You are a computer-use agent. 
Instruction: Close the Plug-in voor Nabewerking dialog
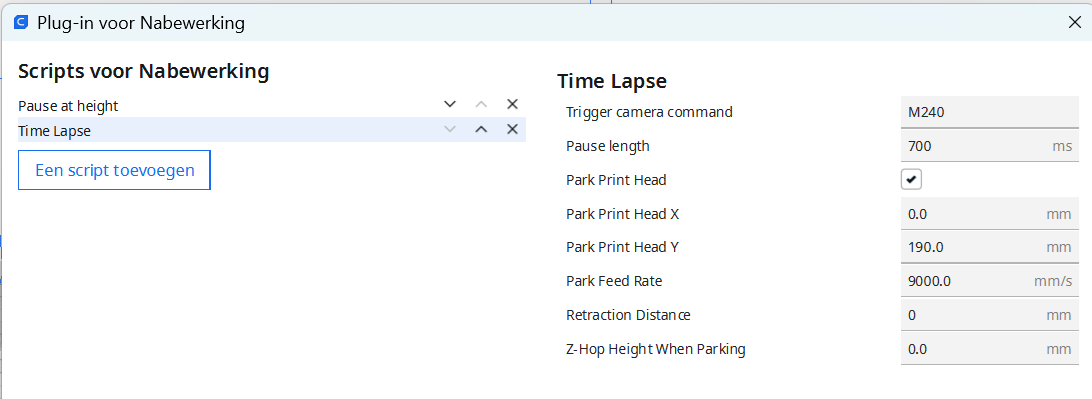[1075, 22]
